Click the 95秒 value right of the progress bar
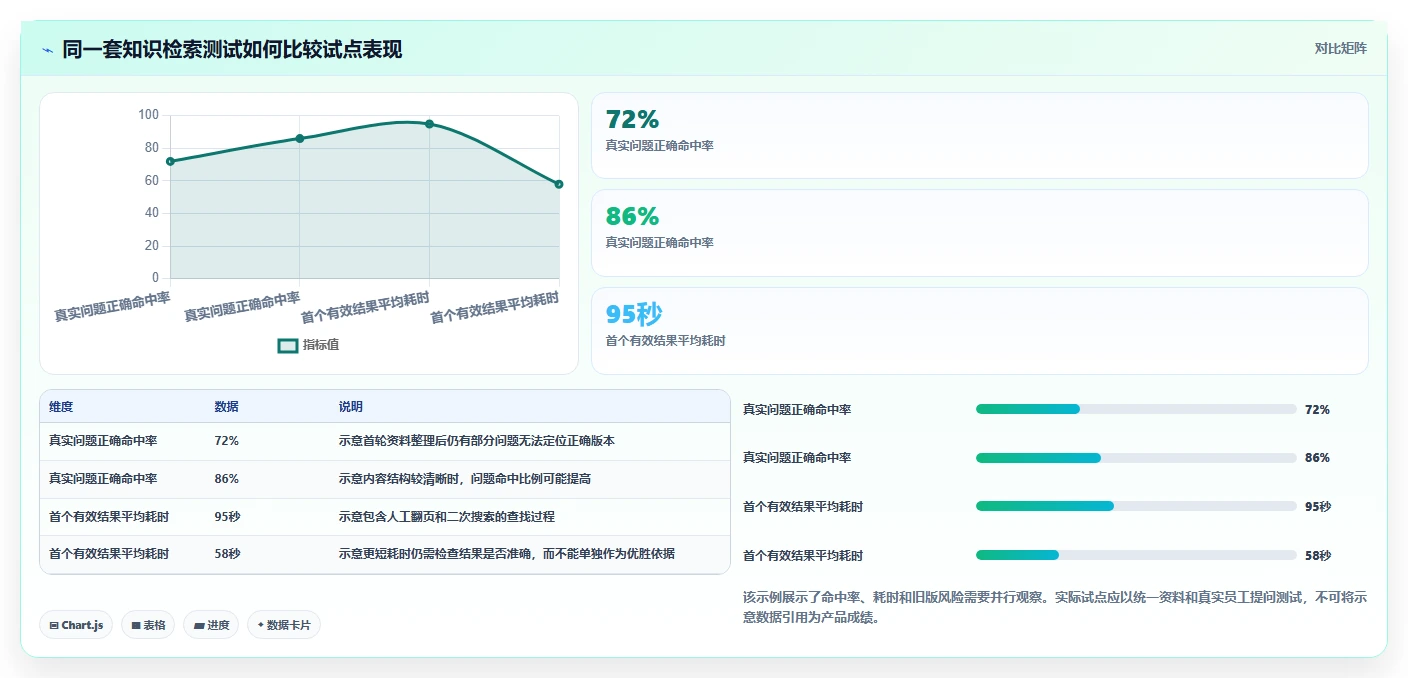1408x678 pixels. [x=1318, y=507]
